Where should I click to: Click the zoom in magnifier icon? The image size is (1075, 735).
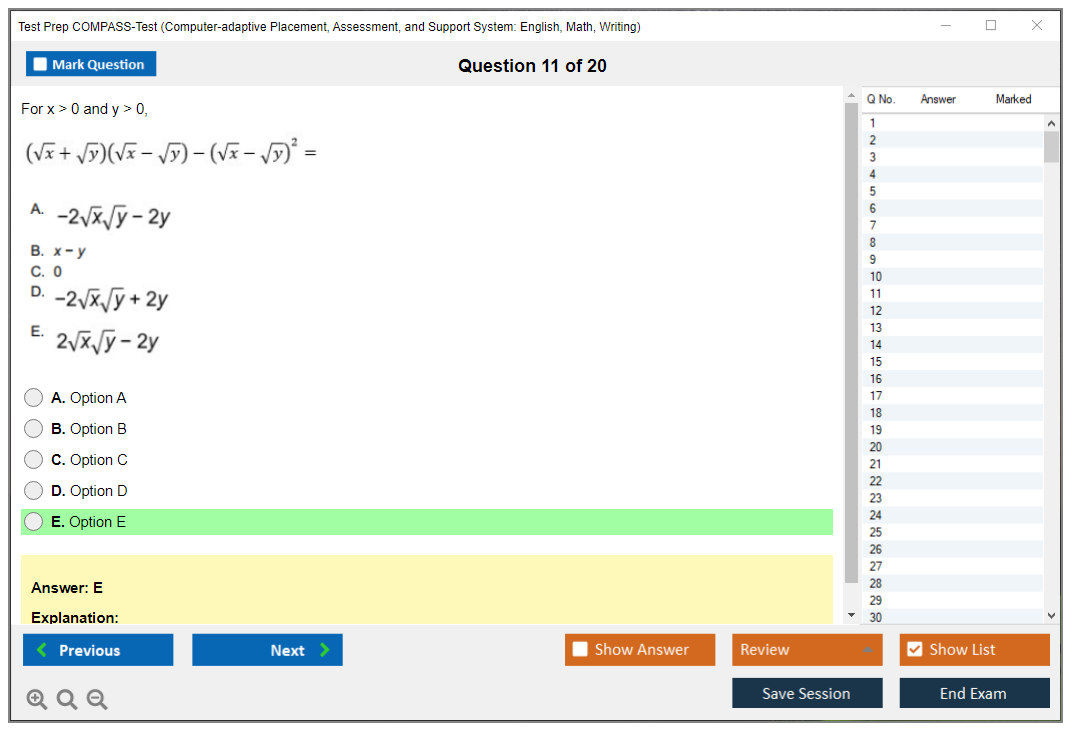37,700
